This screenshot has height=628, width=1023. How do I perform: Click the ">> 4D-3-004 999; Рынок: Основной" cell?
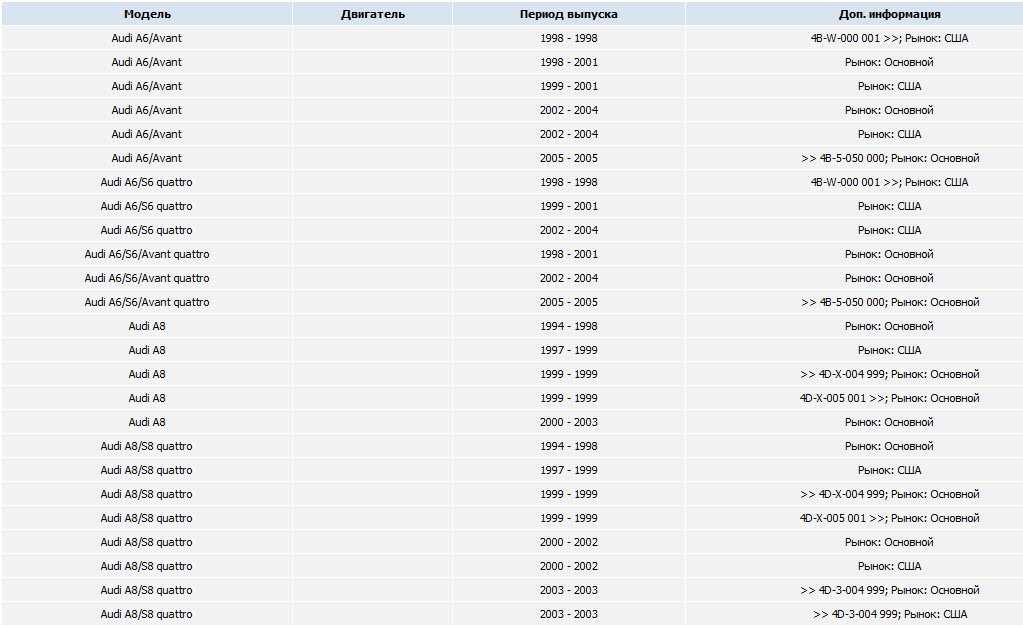click(x=889, y=590)
